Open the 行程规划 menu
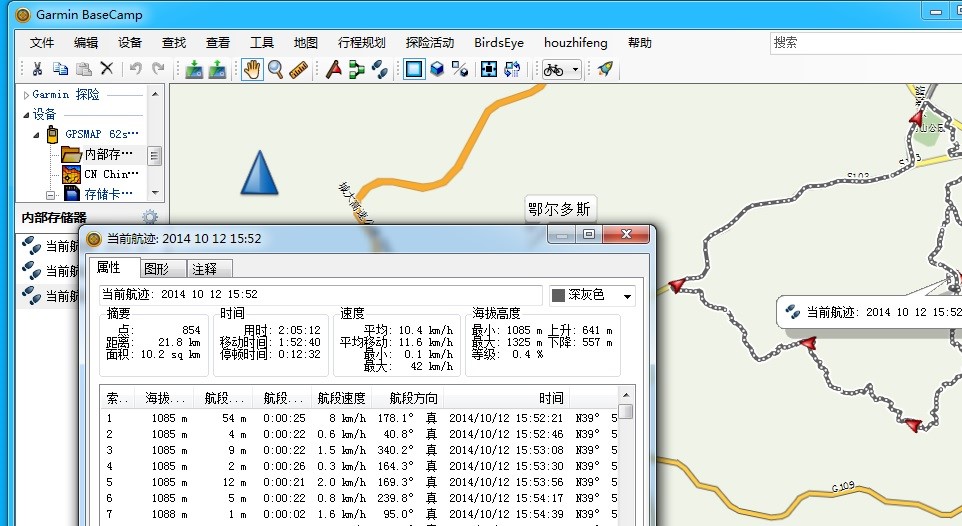The height and width of the screenshot is (526, 962). (361, 42)
